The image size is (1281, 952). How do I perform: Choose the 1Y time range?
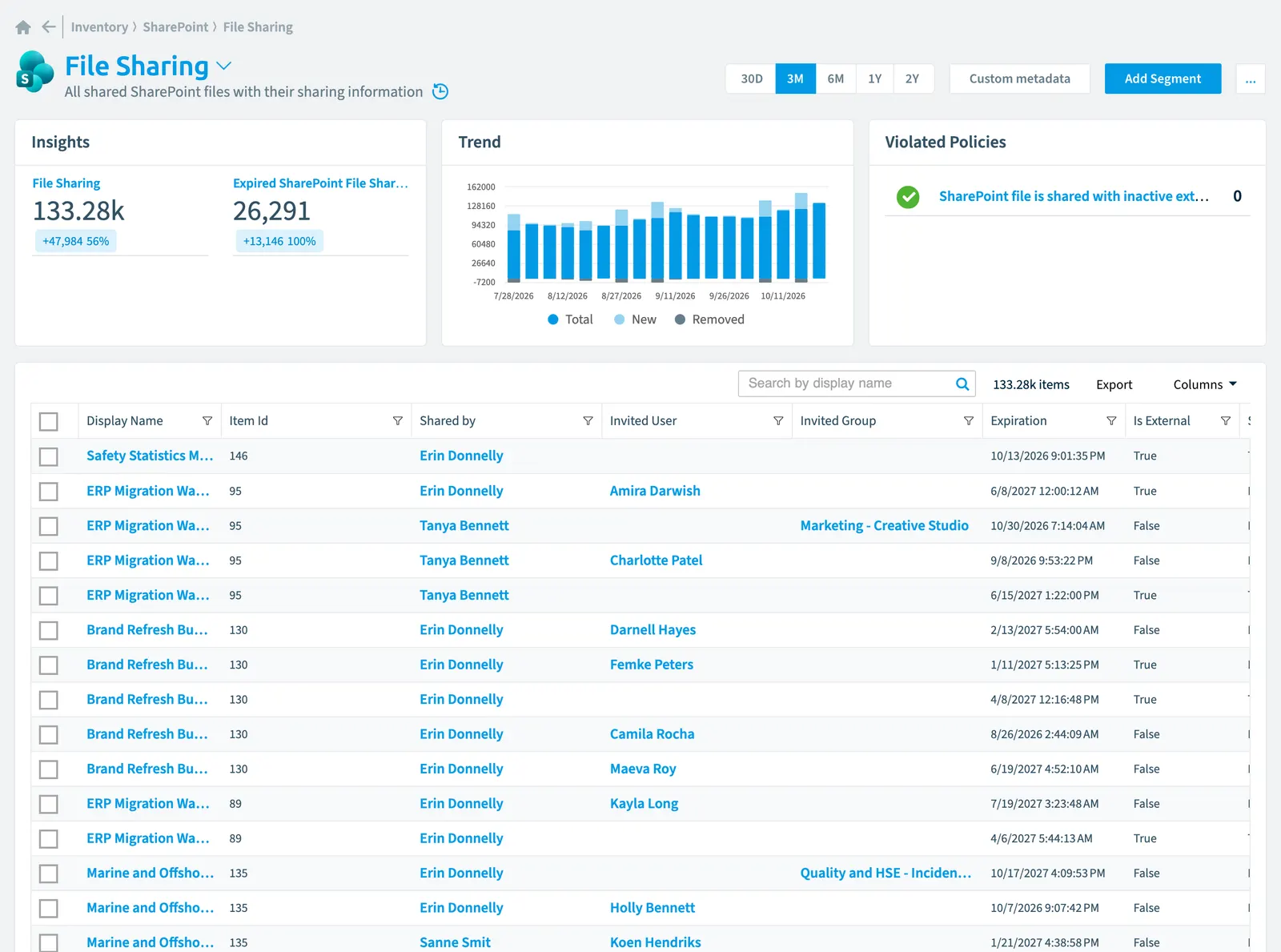pos(875,79)
